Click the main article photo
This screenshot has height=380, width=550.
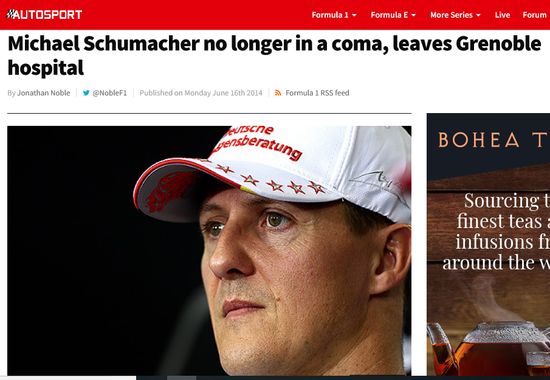(x=209, y=251)
